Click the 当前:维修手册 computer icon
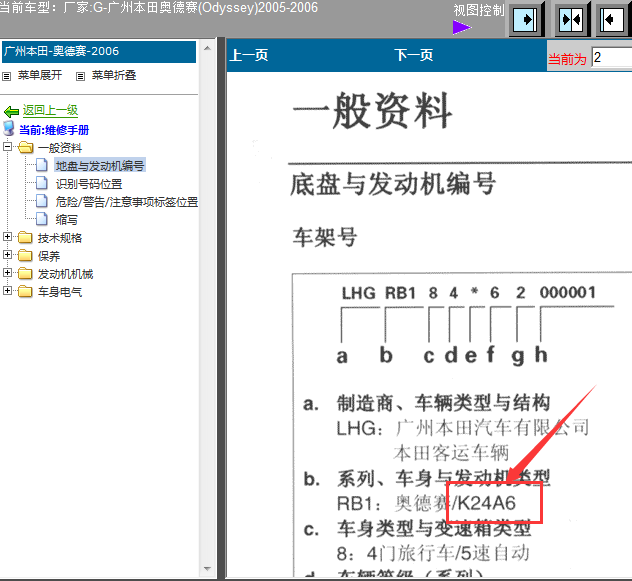 [x=8, y=128]
